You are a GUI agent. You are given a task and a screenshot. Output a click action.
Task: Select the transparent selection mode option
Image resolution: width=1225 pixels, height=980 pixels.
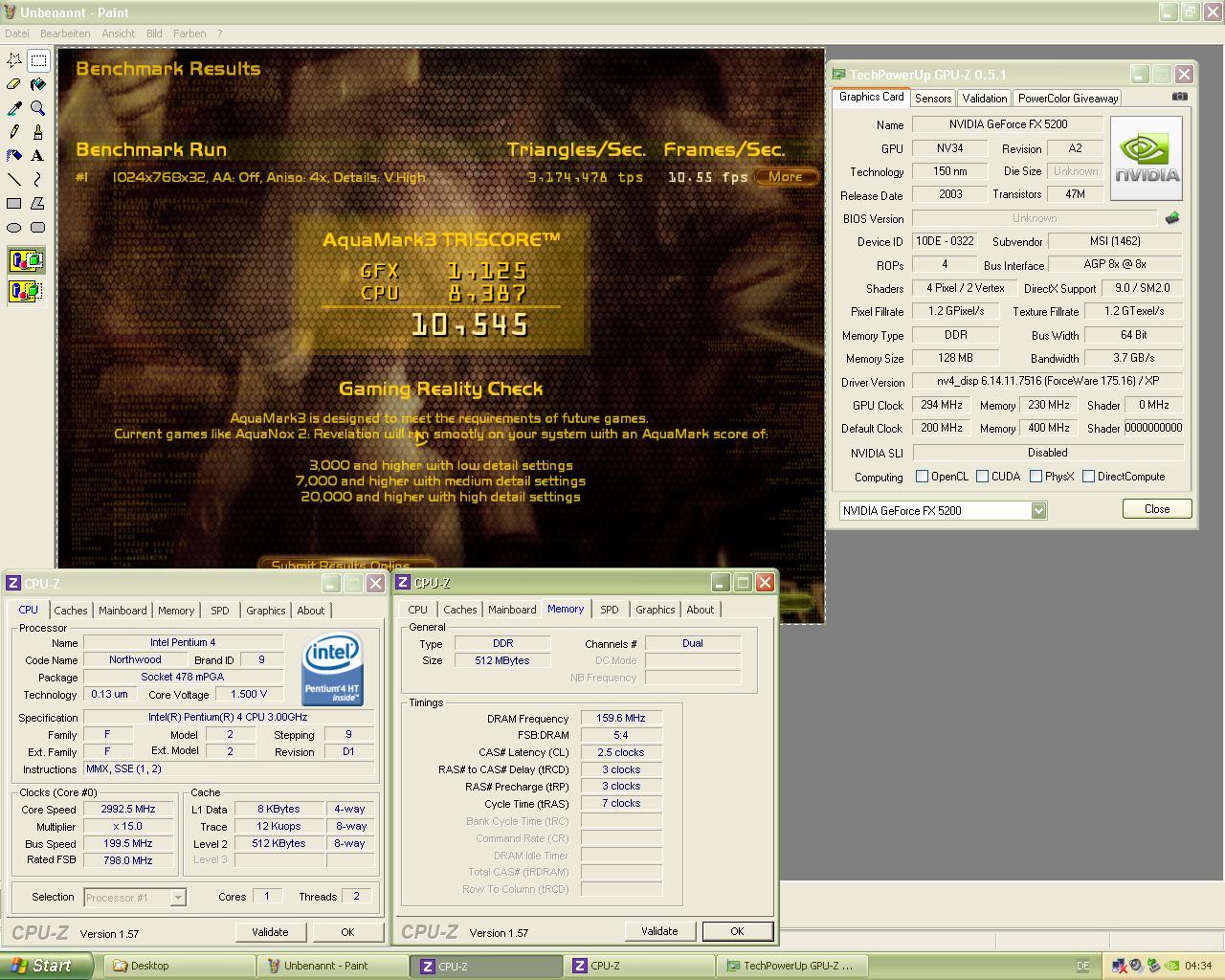click(x=26, y=290)
